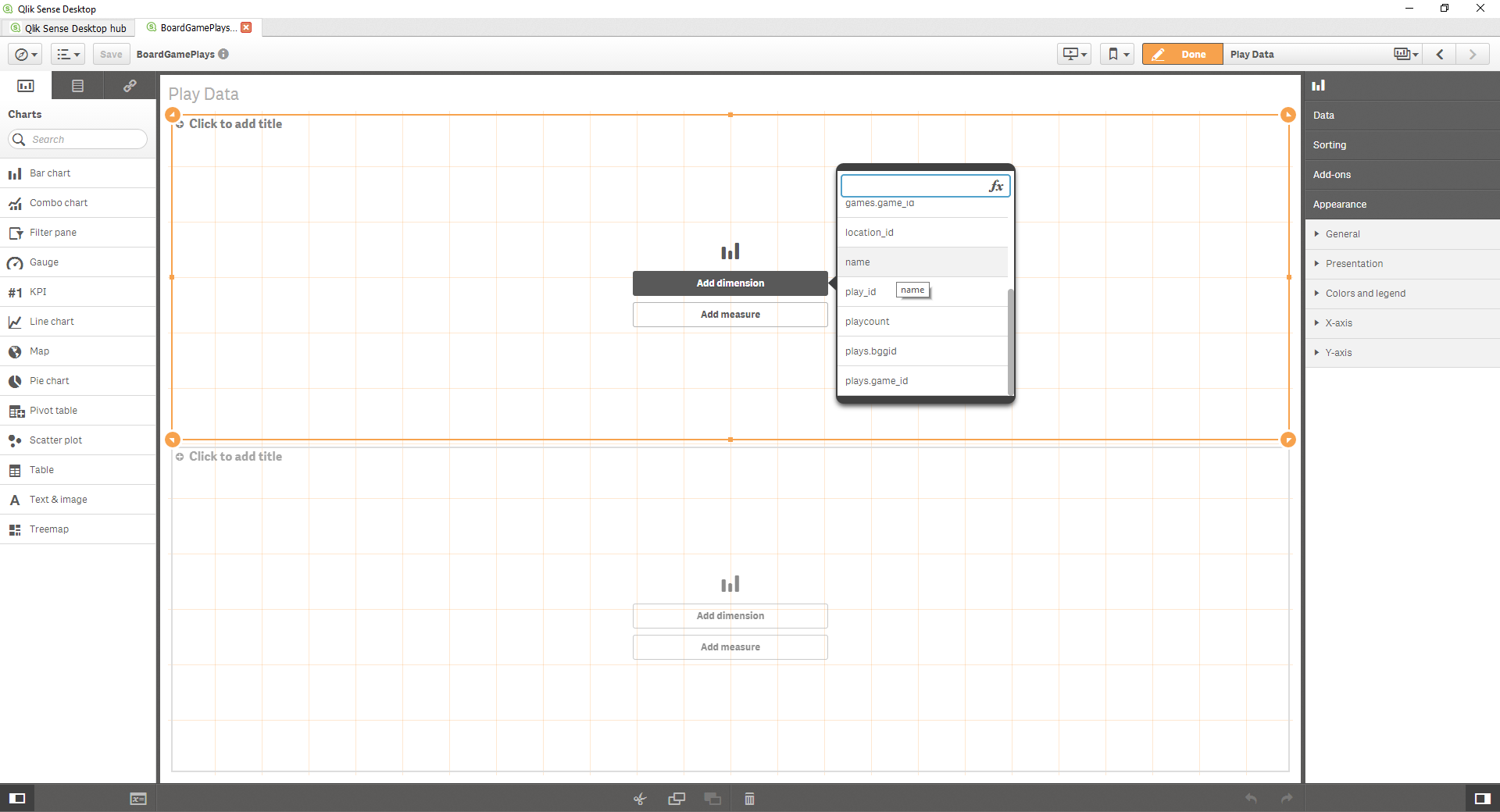Click the cut scissors icon

[640, 799]
